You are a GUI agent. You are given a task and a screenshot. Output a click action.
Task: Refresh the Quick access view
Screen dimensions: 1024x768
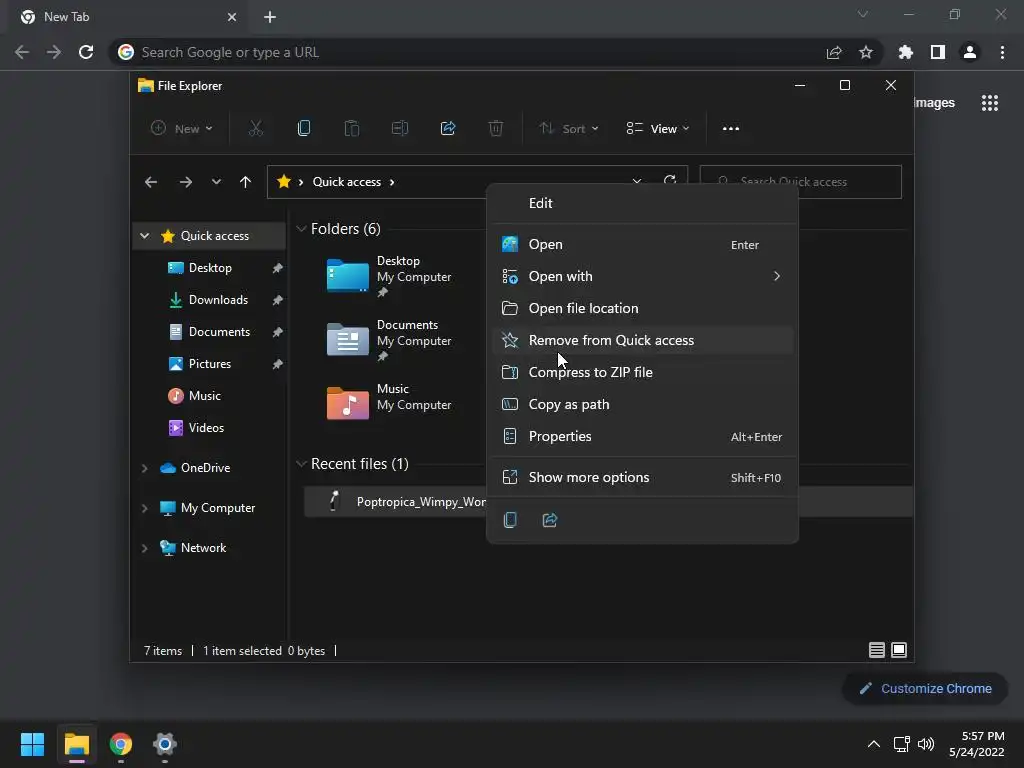(x=669, y=180)
